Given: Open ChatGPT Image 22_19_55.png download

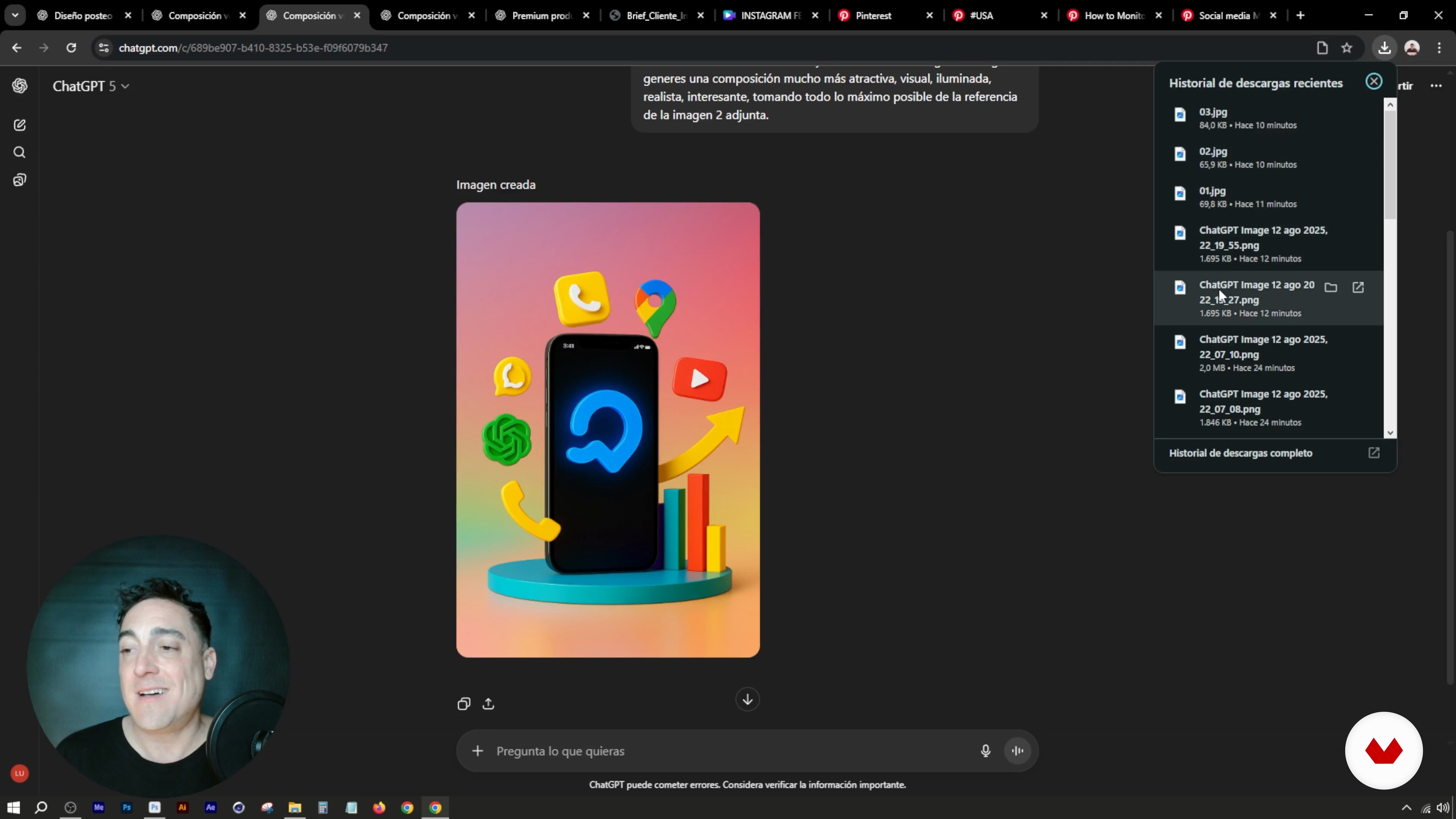Looking at the screenshot, I should click(x=1269, y=243).
